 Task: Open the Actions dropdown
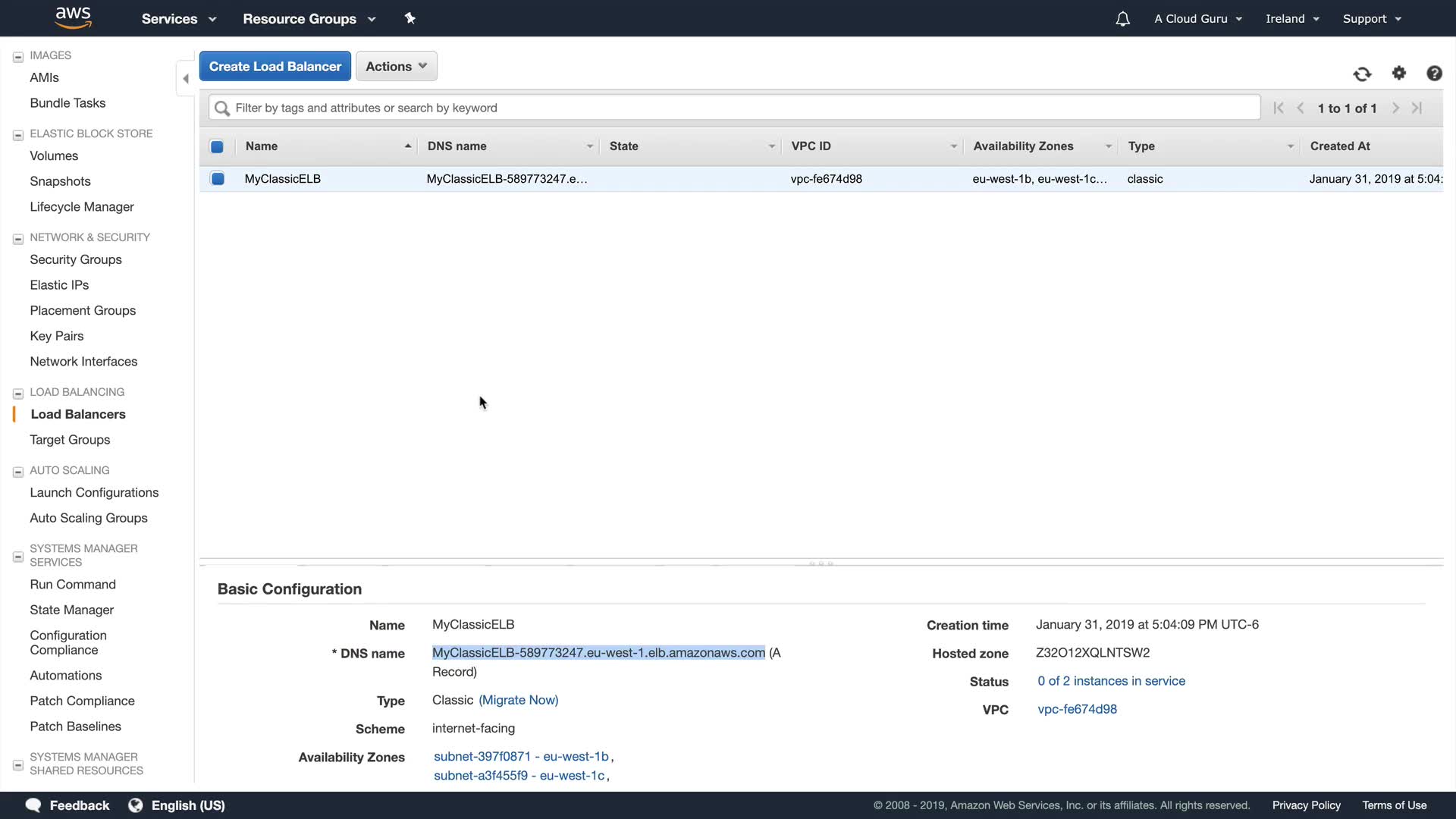396,67
